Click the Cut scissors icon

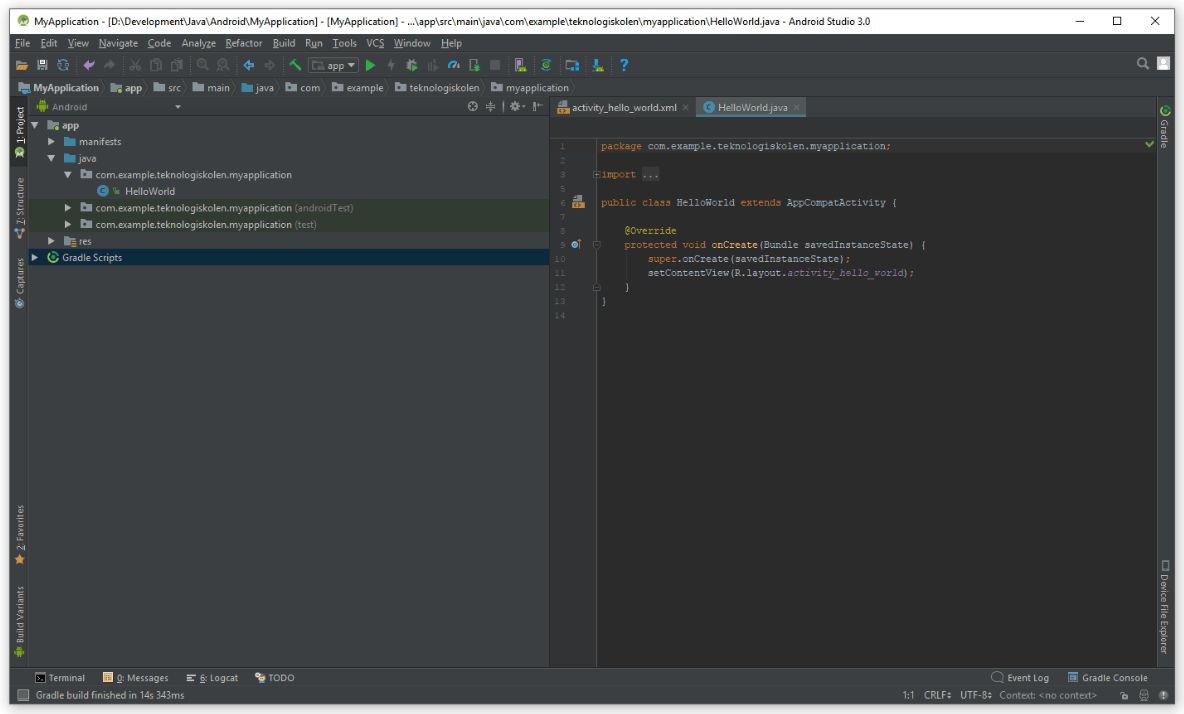pyautogui.click(x=135, y=66)
